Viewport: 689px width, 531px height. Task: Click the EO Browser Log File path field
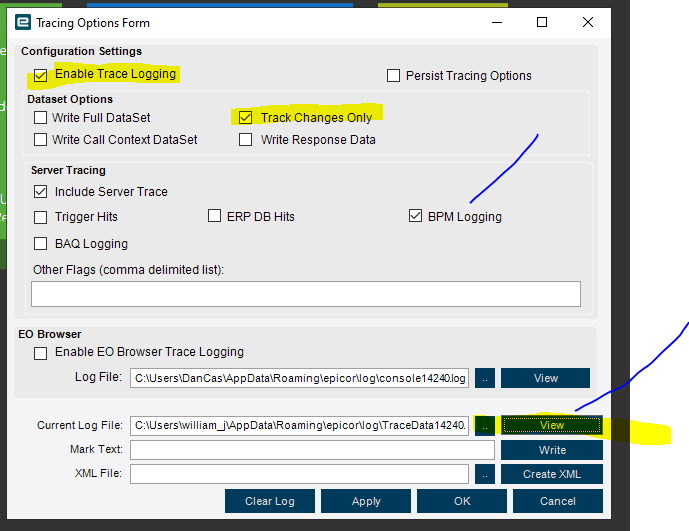[x=299, y=378]
